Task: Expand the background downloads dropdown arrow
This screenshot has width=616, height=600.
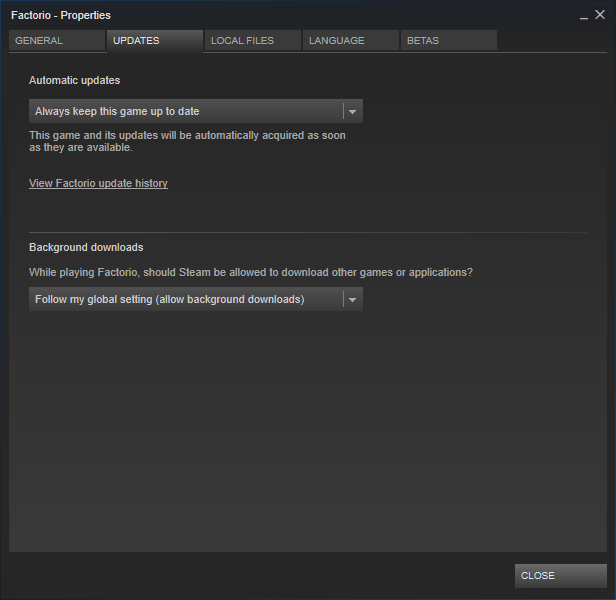Action: [352, 299]
